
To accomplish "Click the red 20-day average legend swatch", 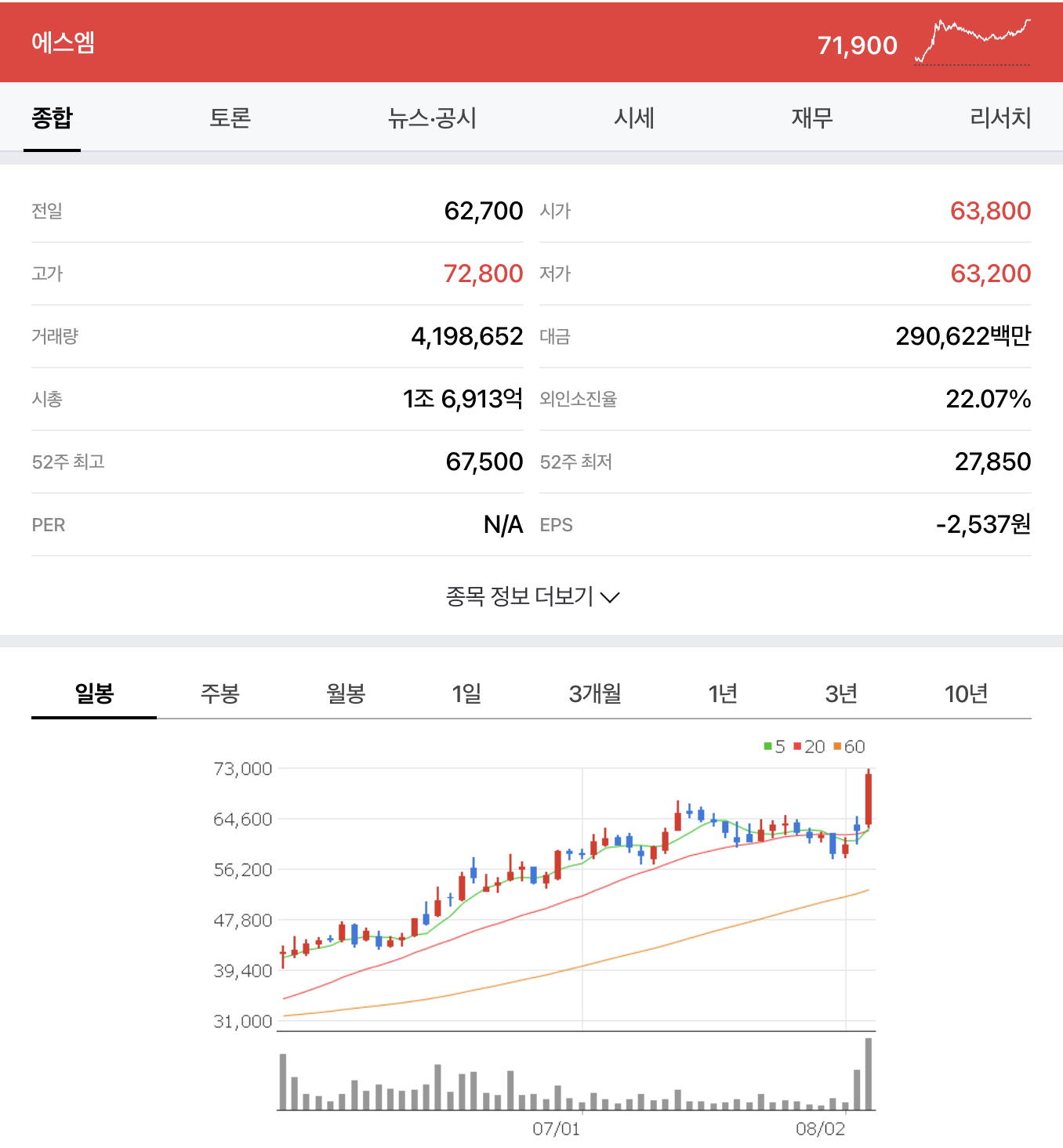I will (797, 746).
